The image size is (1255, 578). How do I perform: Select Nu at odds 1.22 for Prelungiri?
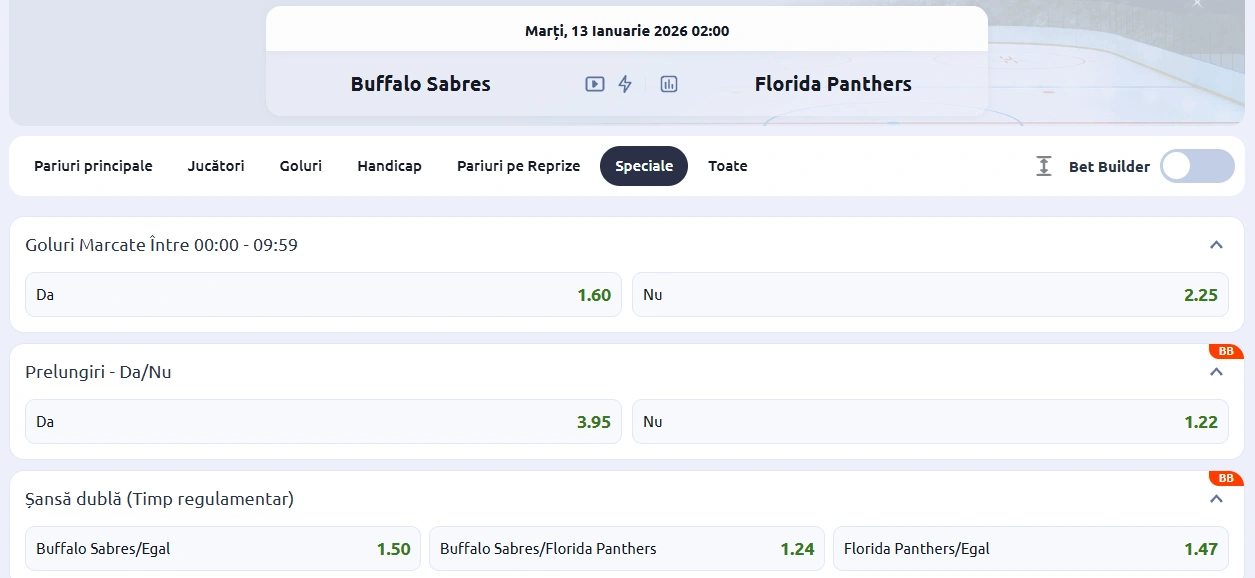point(930,421)
